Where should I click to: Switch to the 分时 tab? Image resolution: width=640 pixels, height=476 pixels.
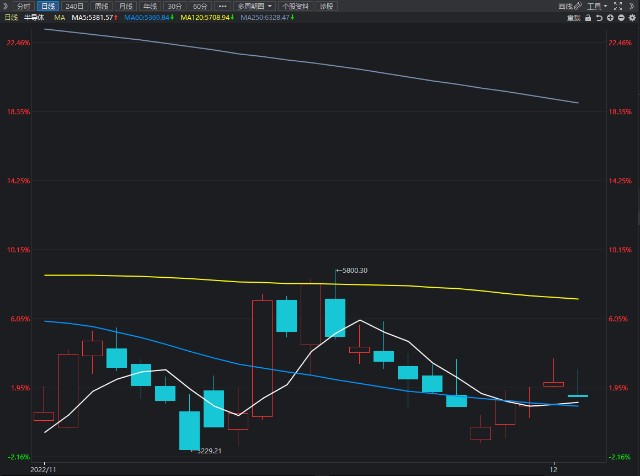pos(23,6)
